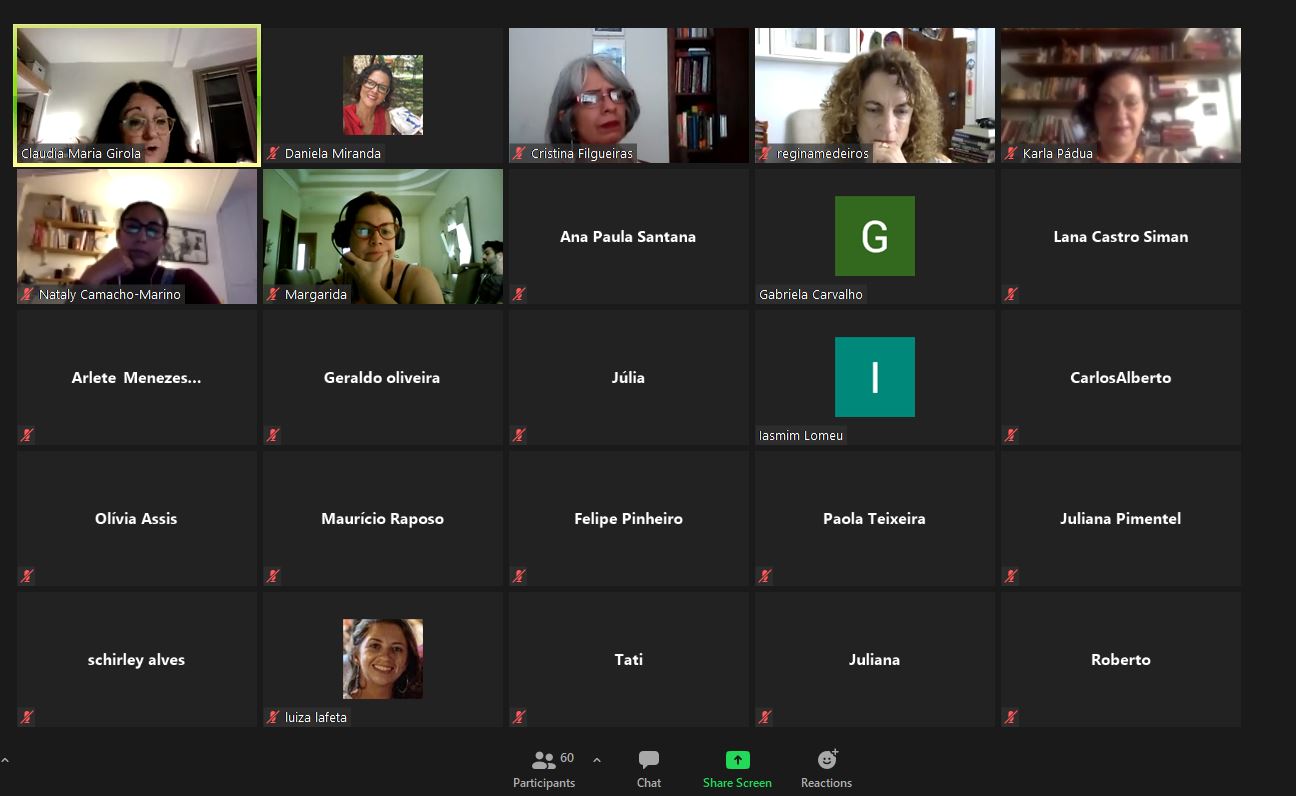The height and width of the screenshot is (796, 1296).
Task: Click muted mic icon in Júlia tile
Action: coord(519,435)
